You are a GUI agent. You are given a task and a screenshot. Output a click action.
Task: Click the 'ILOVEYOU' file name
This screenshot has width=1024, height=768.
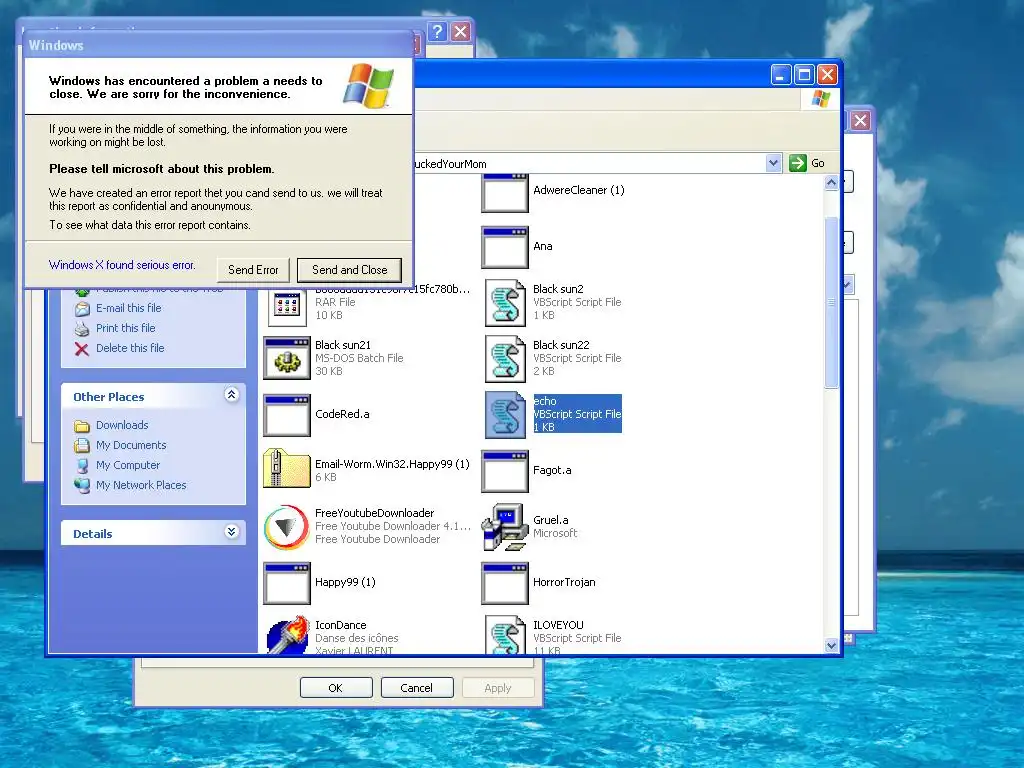pyautogui.click(x=558, y=625)
